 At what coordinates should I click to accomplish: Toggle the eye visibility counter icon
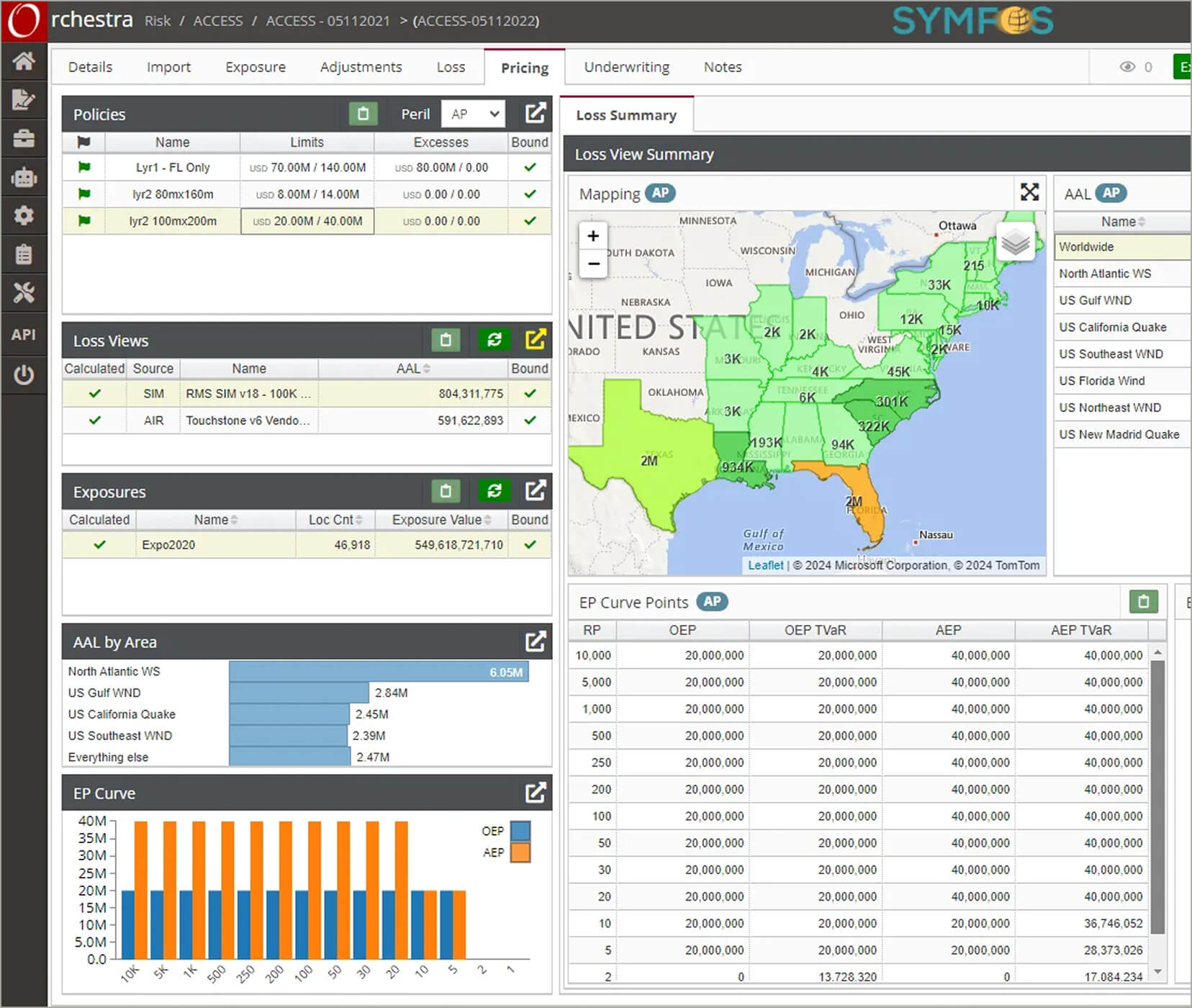(x=1127, y=67)
